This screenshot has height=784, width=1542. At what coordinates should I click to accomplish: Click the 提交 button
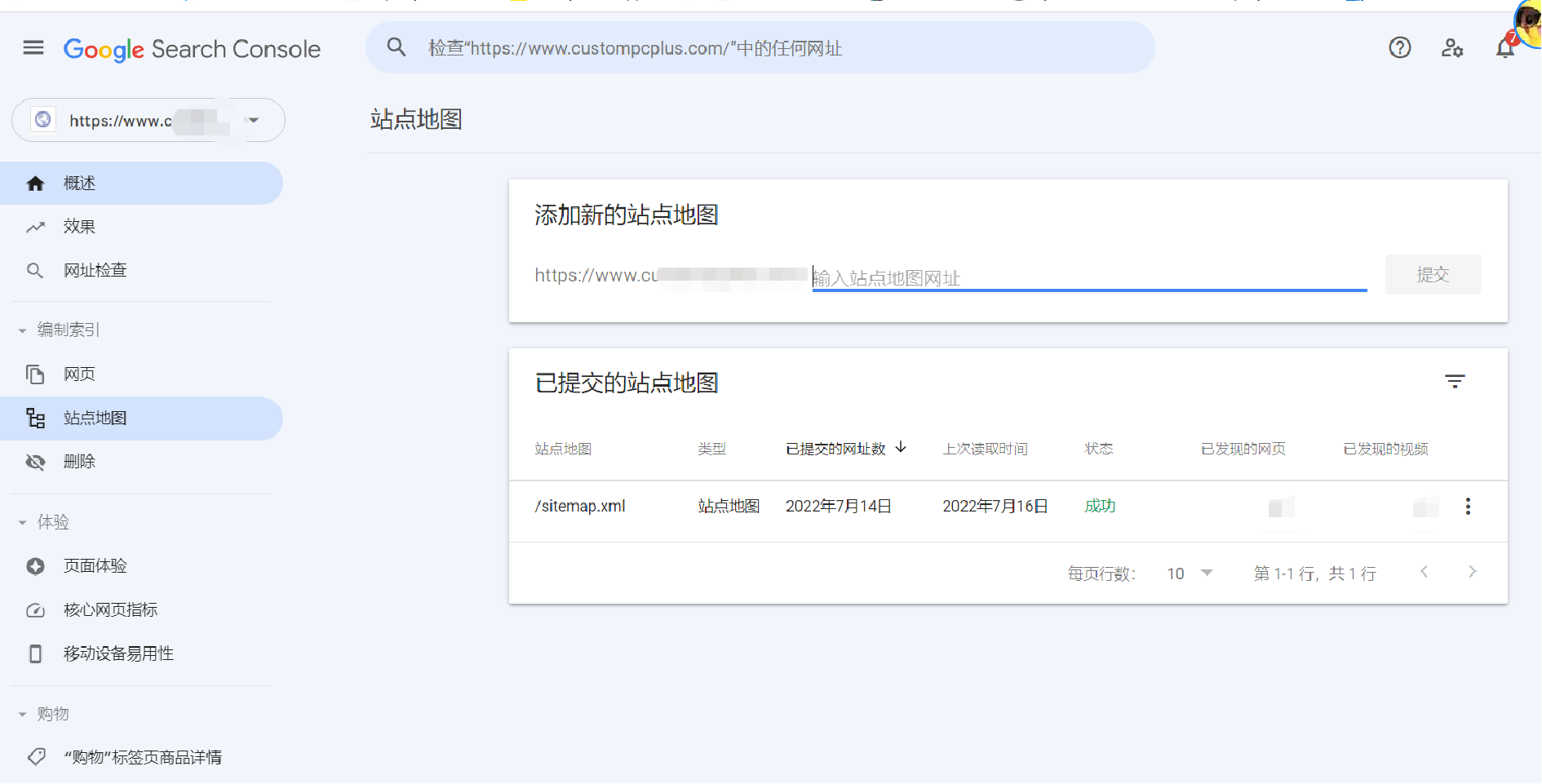[1432, 275]
